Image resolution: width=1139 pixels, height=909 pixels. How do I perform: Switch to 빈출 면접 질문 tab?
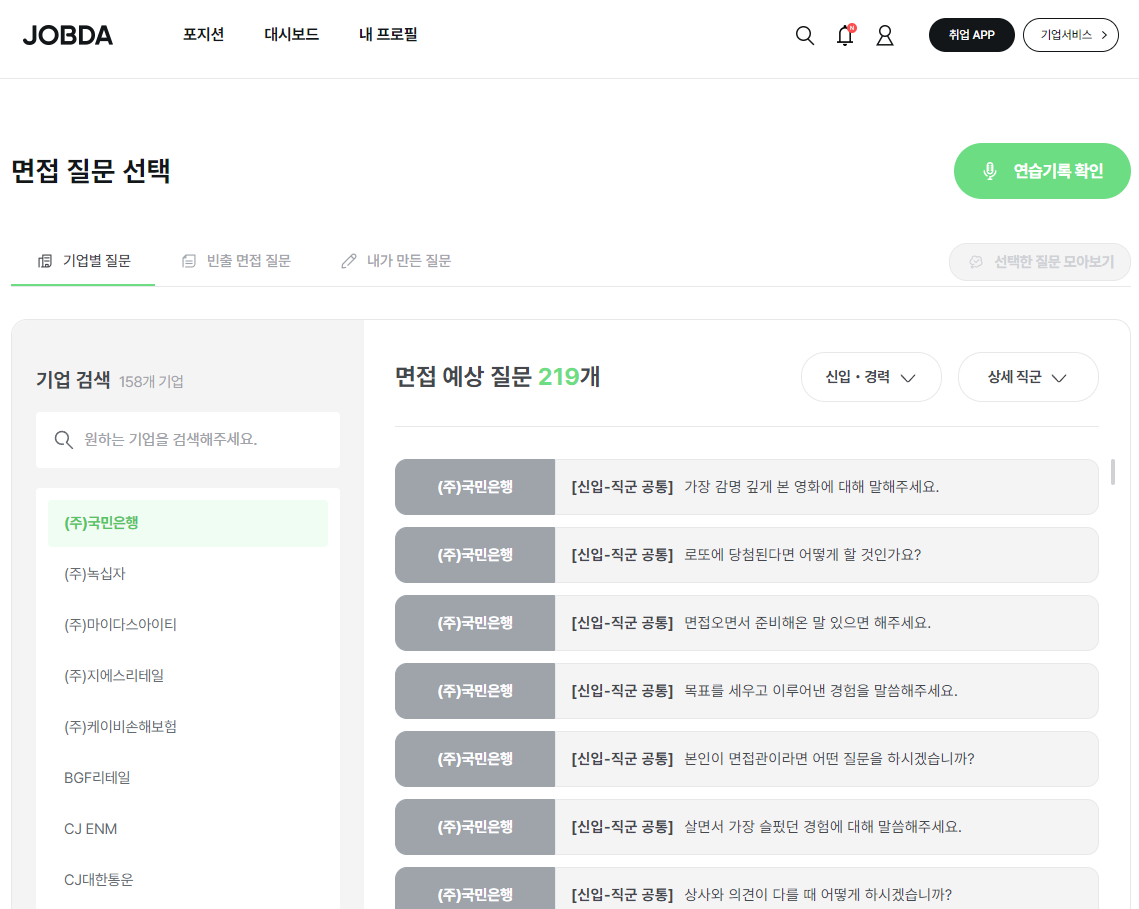tap(235, 261)
